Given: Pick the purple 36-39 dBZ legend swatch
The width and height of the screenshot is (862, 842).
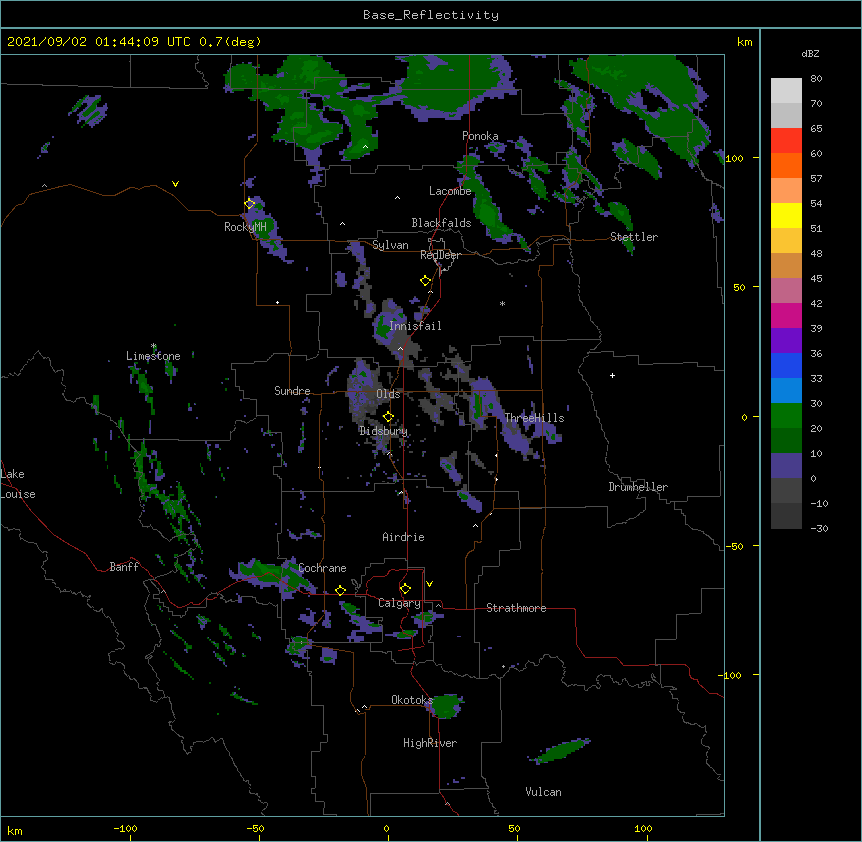Looking at the screenshot, I should pos(786,341).
